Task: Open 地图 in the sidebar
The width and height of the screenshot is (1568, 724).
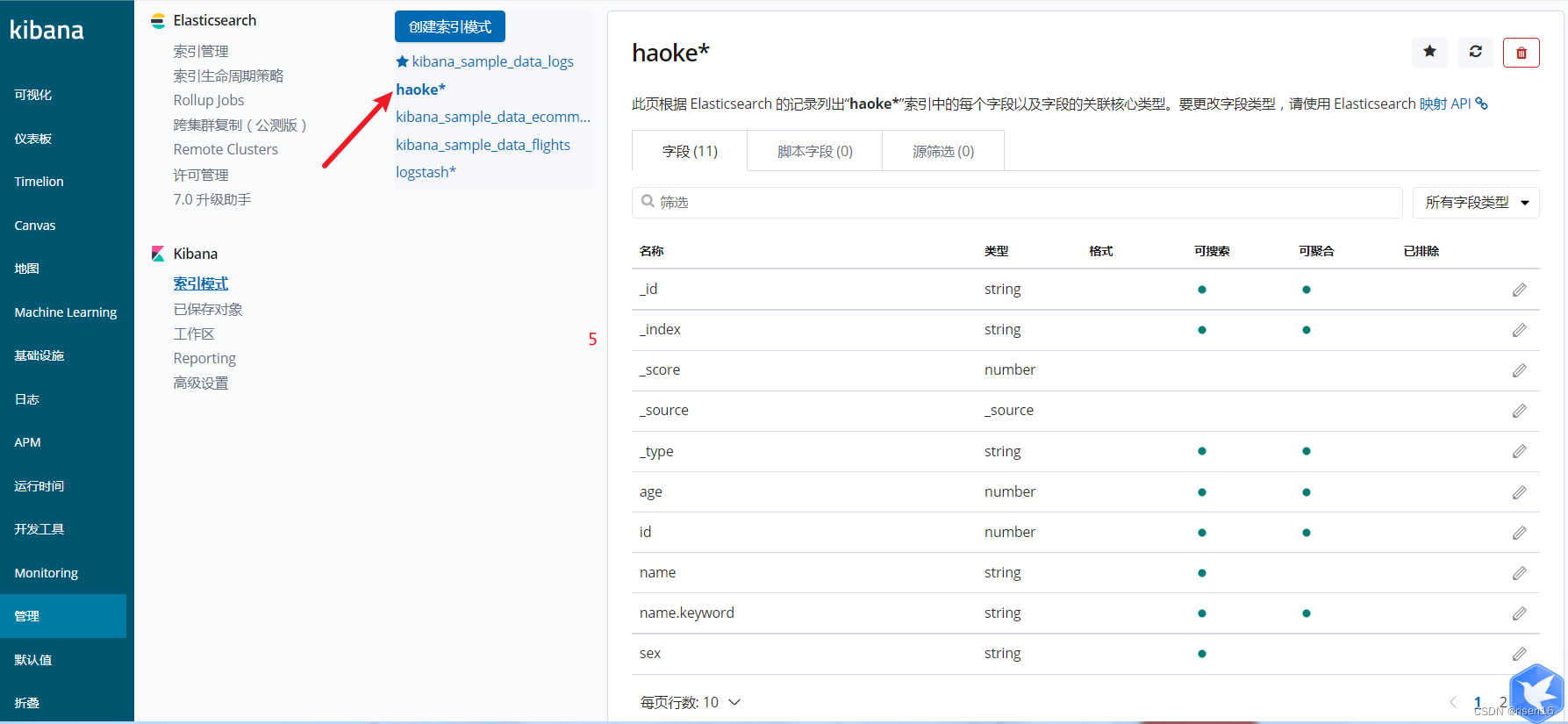Action: [x=27, y=269]
